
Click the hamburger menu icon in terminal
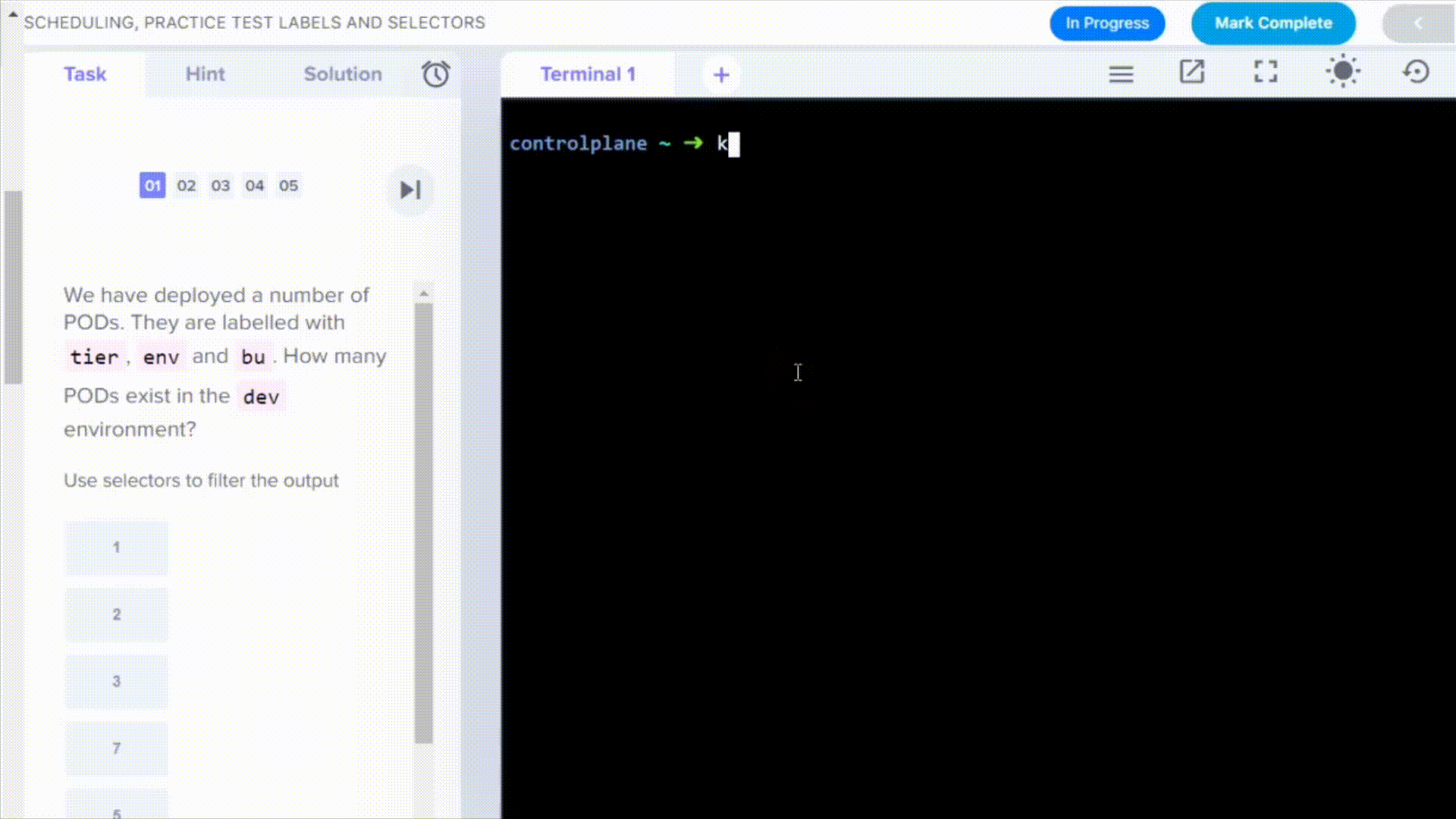pyautogui.click(x=1121, y=73)
